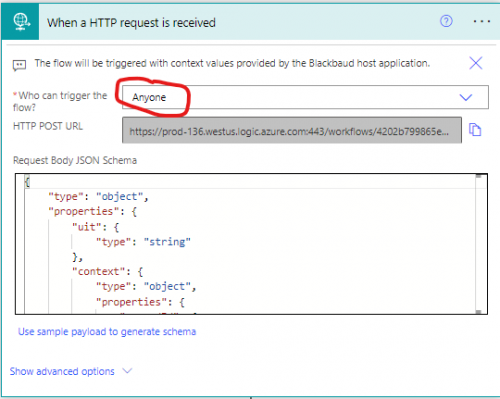Click the JSON schema editor scrollbar

[479, 244]
